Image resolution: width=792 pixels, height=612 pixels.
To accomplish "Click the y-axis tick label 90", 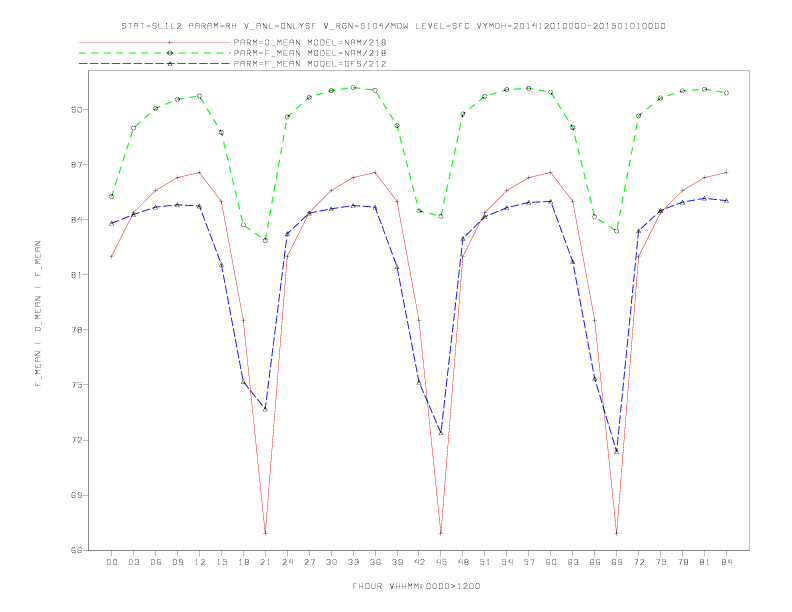I will pyautogui.click(x=75, y=110).
